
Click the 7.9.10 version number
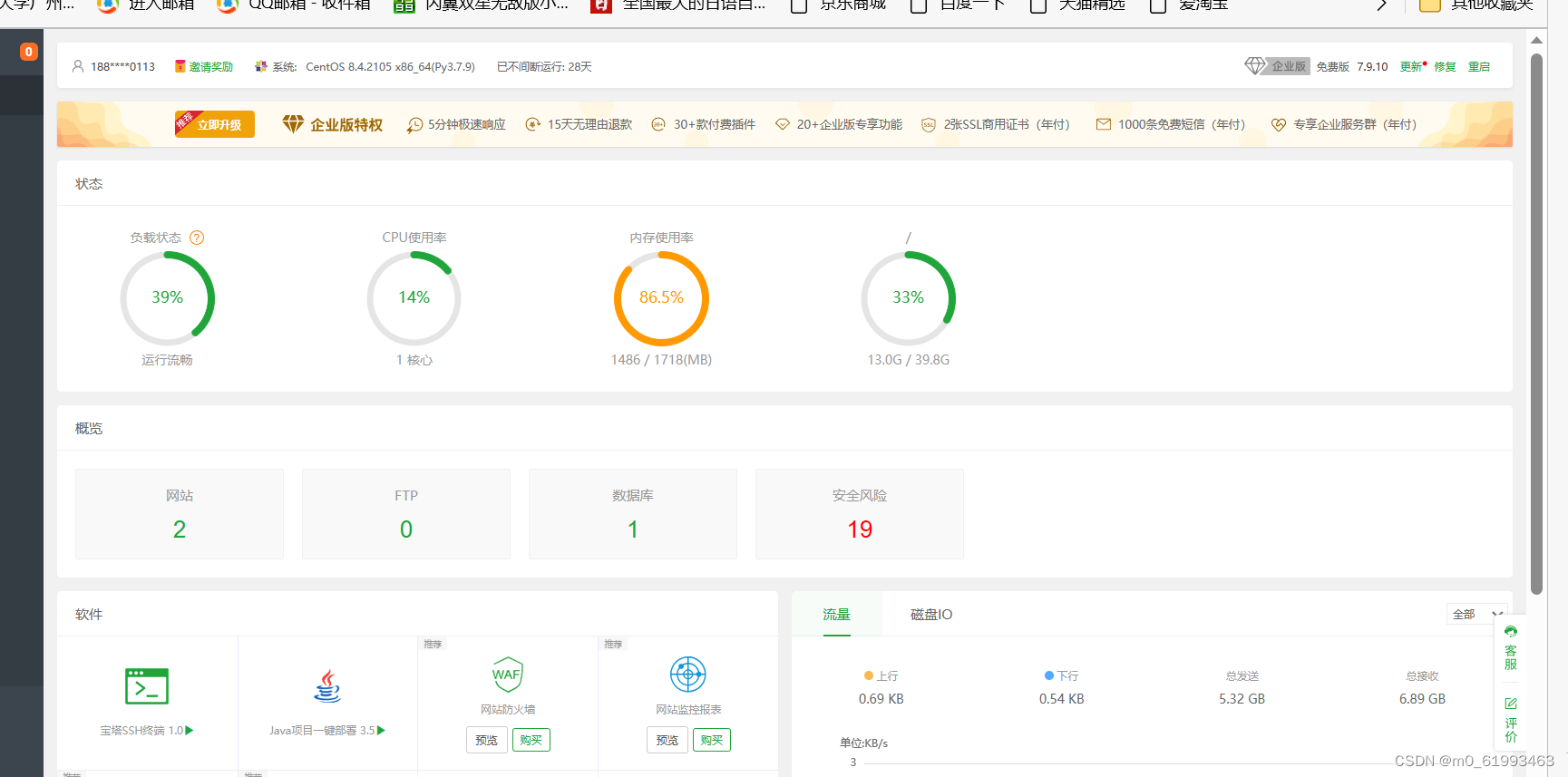tap(1372, 67)
